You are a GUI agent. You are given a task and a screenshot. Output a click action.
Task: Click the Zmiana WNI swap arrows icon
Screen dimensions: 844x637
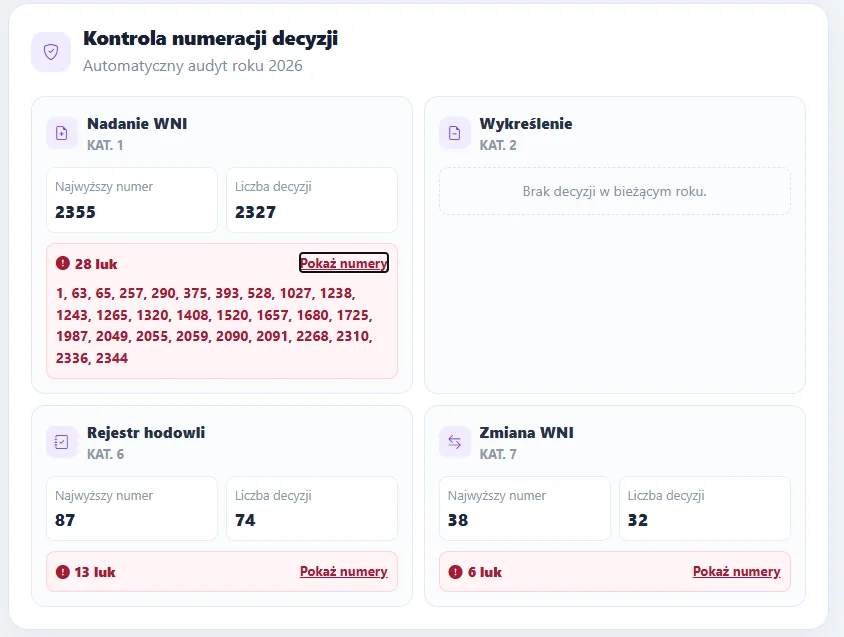[x=454, y=442]
